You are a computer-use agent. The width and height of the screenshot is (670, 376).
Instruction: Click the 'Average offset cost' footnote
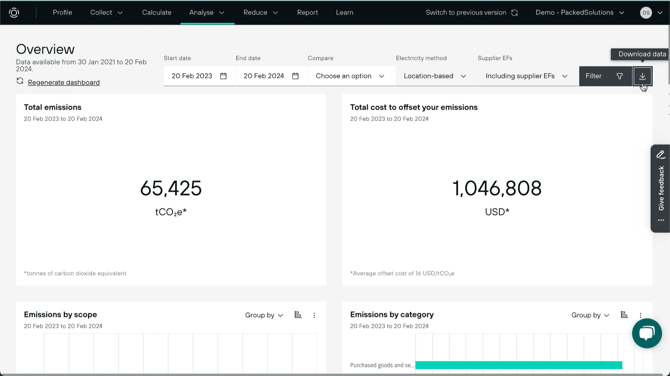(402, 273)
